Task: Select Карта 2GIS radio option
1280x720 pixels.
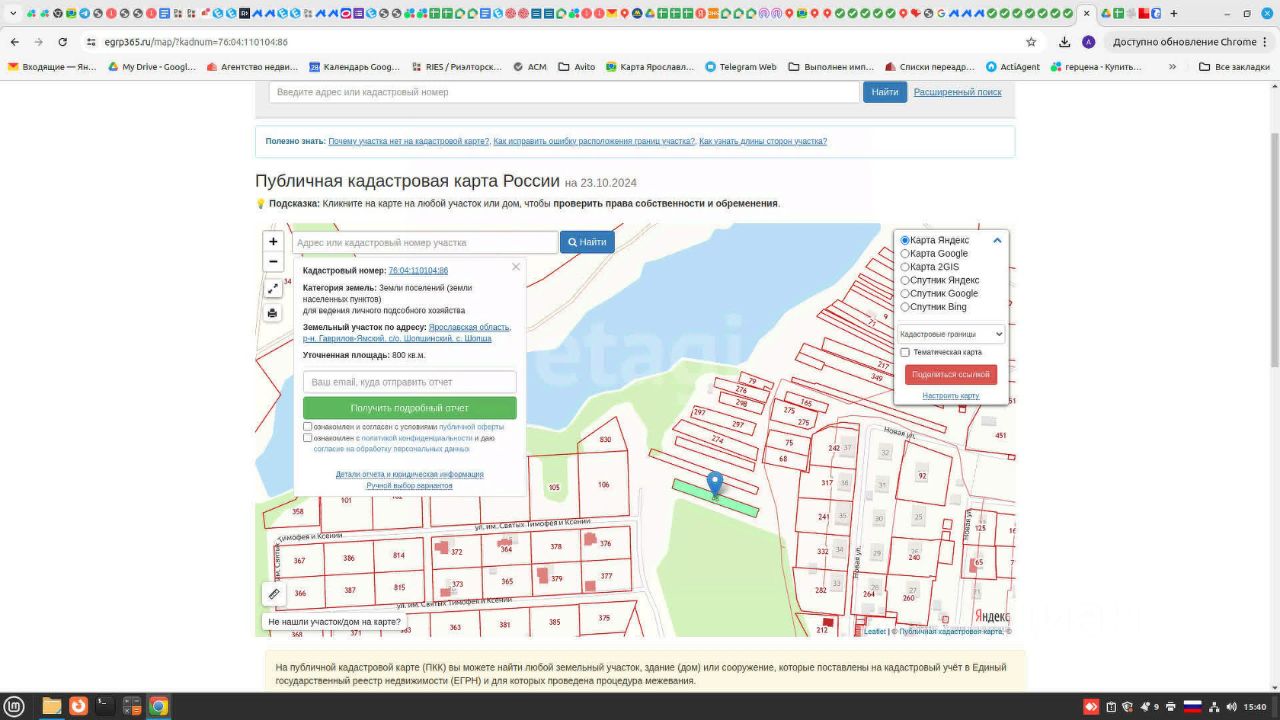Action: (x=905, y=267)
